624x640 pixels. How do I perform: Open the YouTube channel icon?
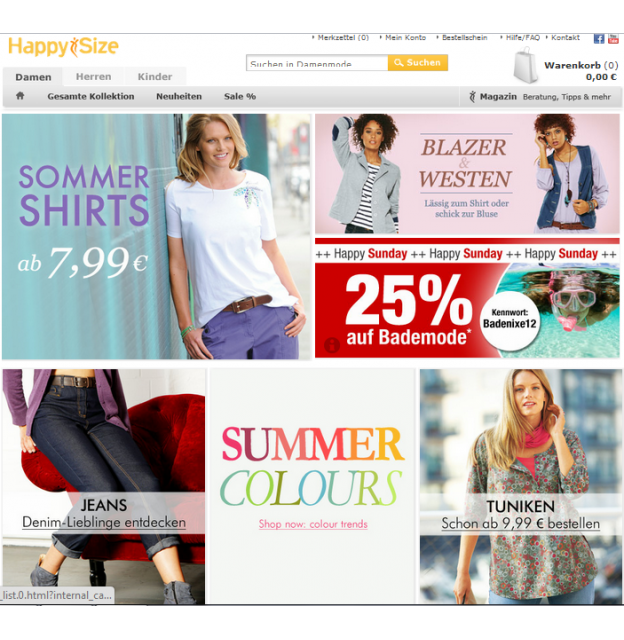[x=613, y=39]
